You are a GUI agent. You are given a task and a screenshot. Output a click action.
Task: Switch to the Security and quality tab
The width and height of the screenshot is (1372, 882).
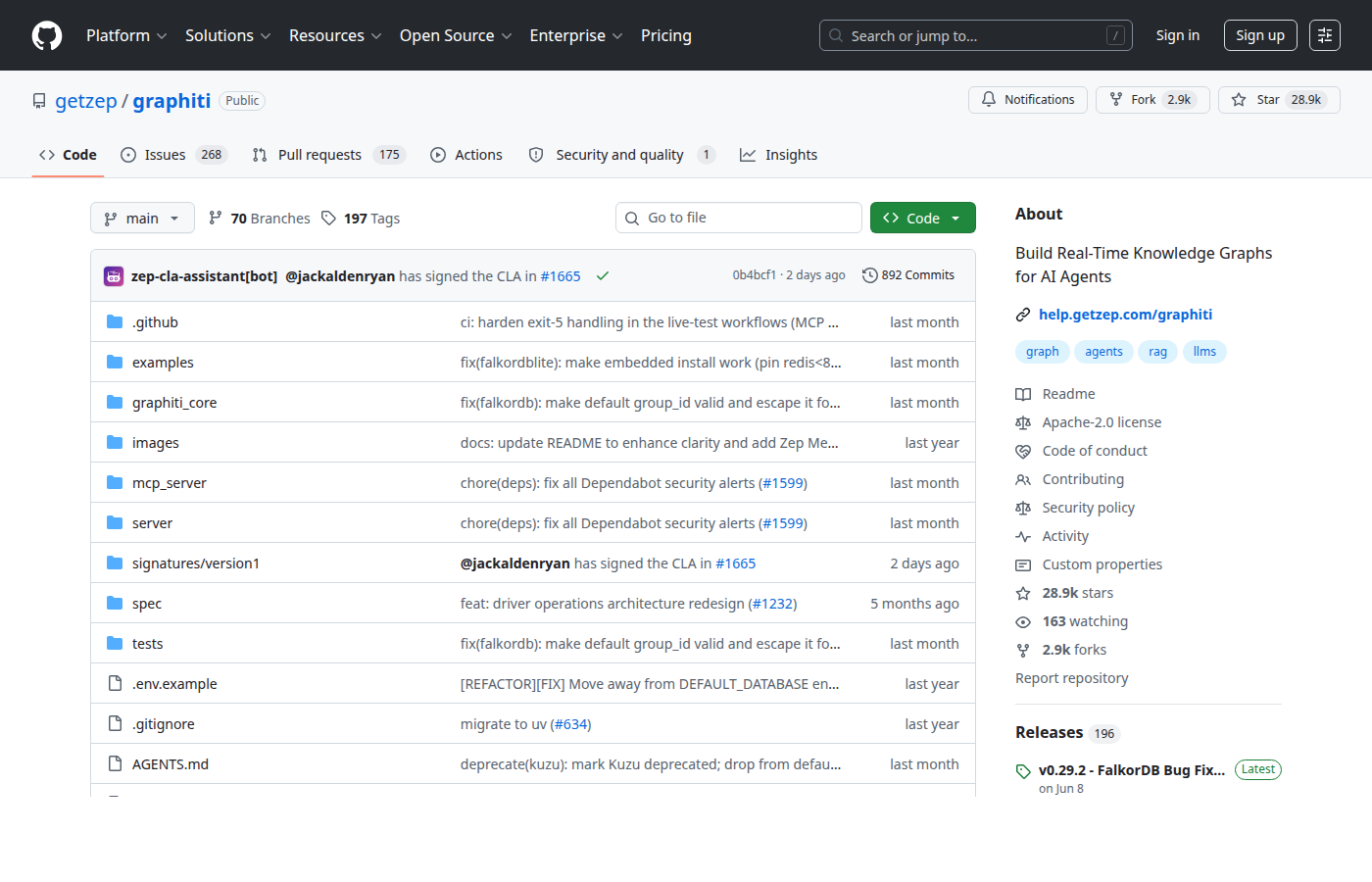pos(621,155)
